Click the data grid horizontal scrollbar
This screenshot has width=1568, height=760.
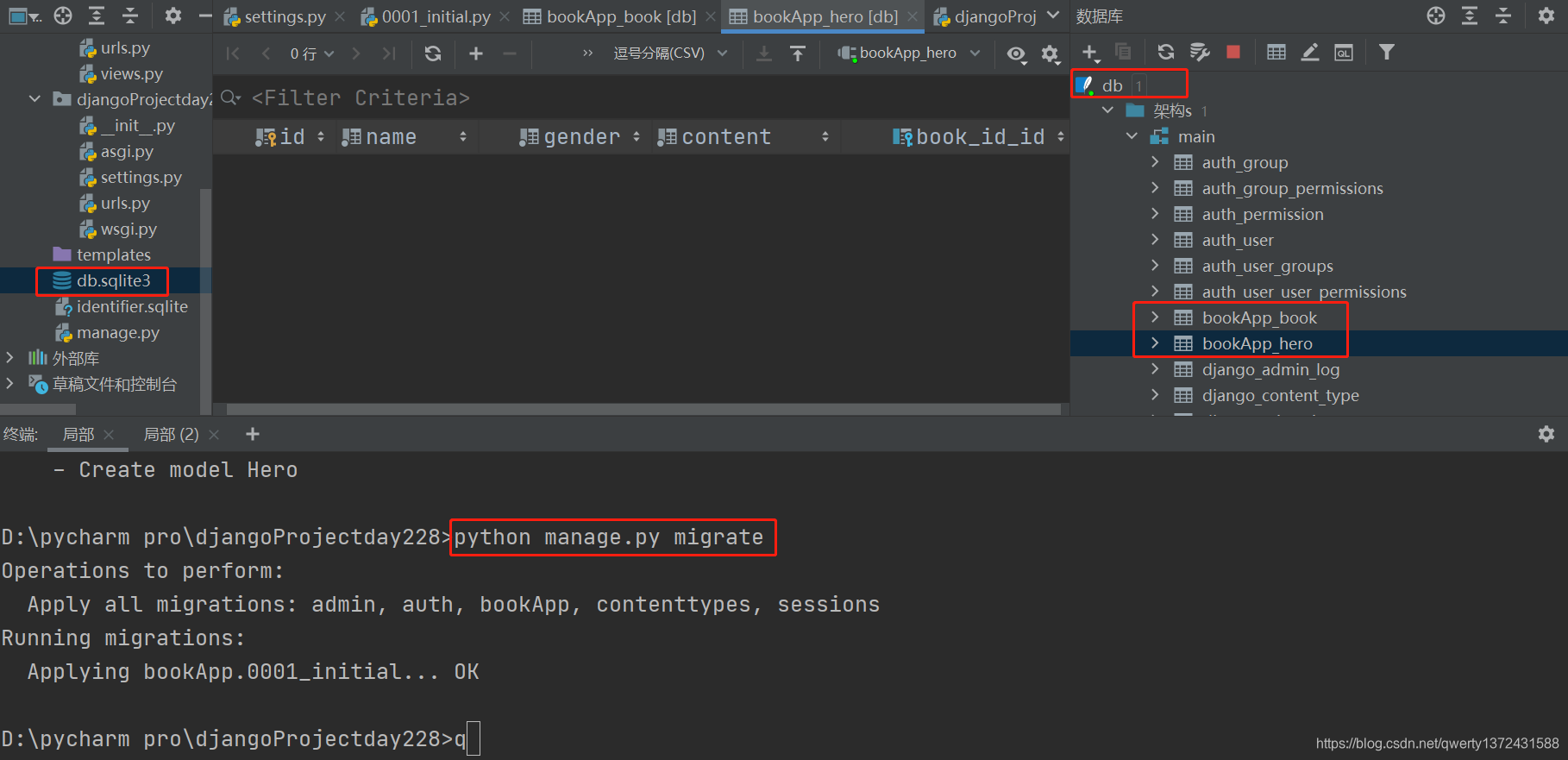tap(643, 409)
